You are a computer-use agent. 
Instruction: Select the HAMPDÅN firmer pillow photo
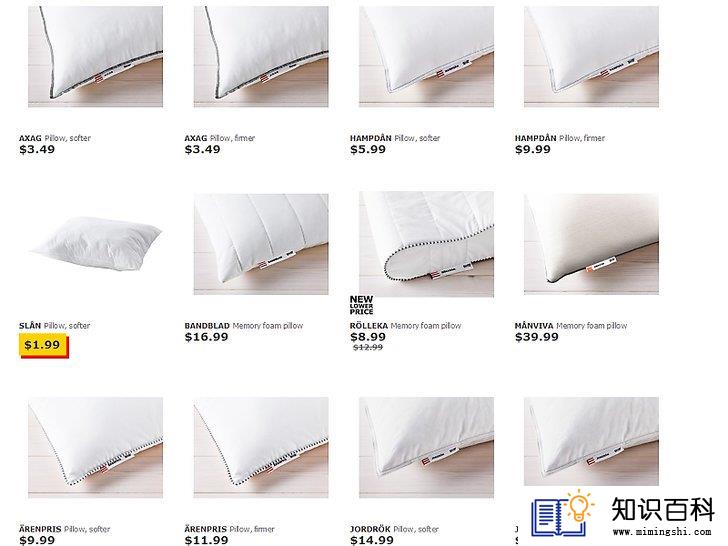click(x=591, y=57)
